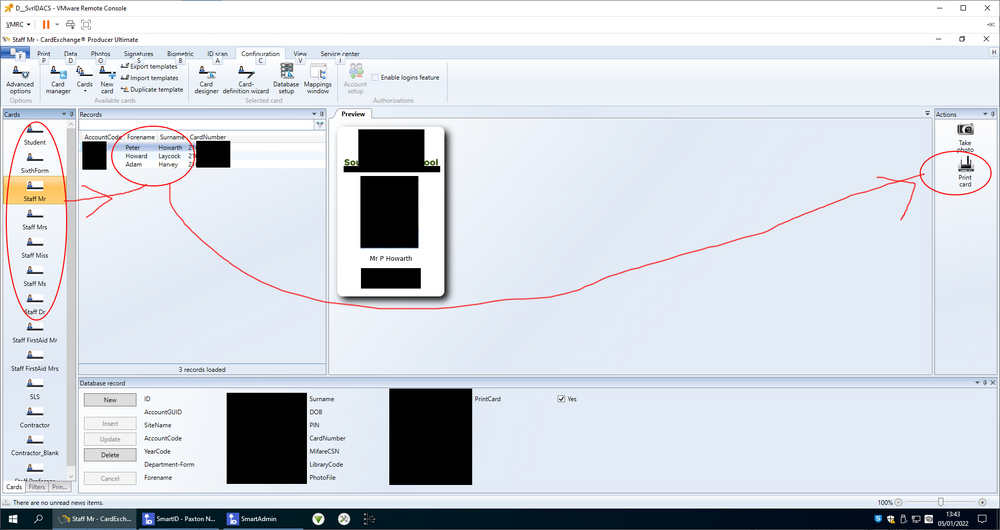Viewport: 1000px width, 530px height.
Task: Enable logins feature checkbox
Action: [x=375, y=78]
